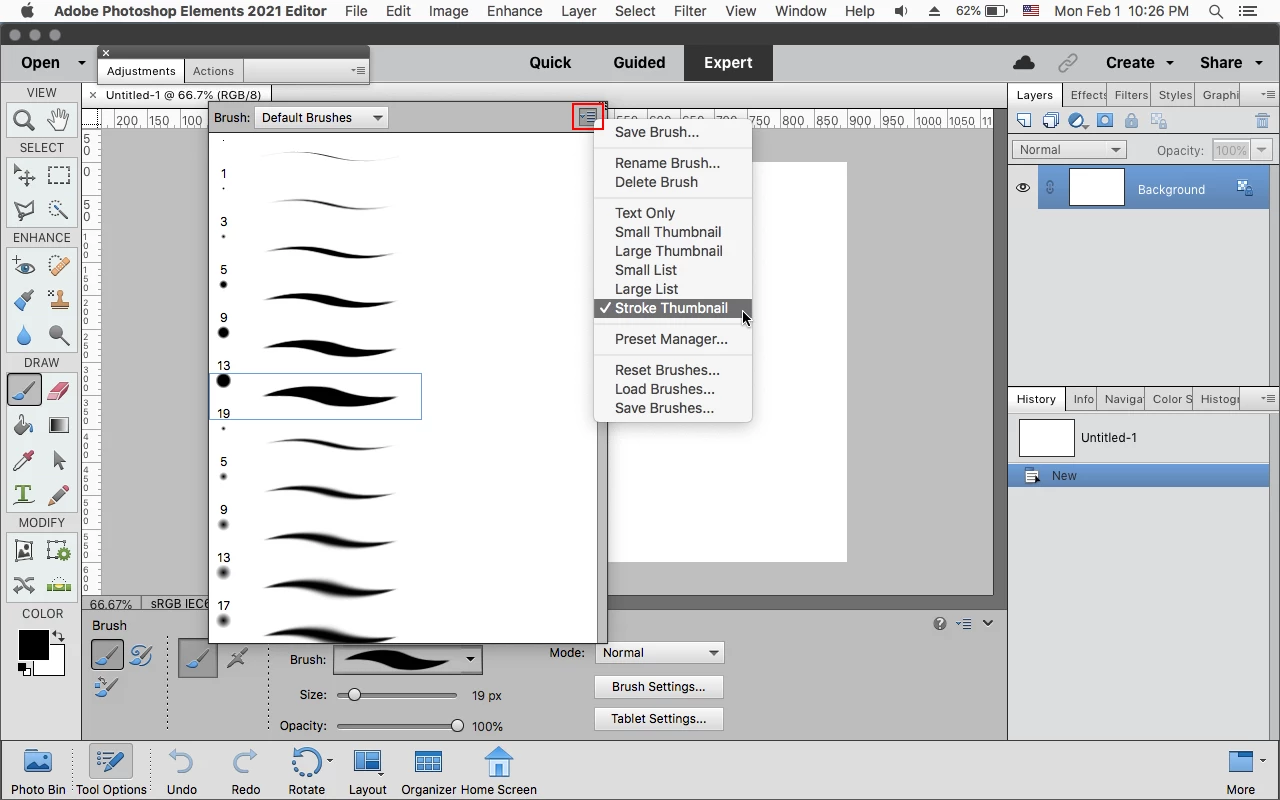This screenshot has width=1280, height=800.
Task: Expand the Open button dropdown arrow
Action: tap(81, 62)
